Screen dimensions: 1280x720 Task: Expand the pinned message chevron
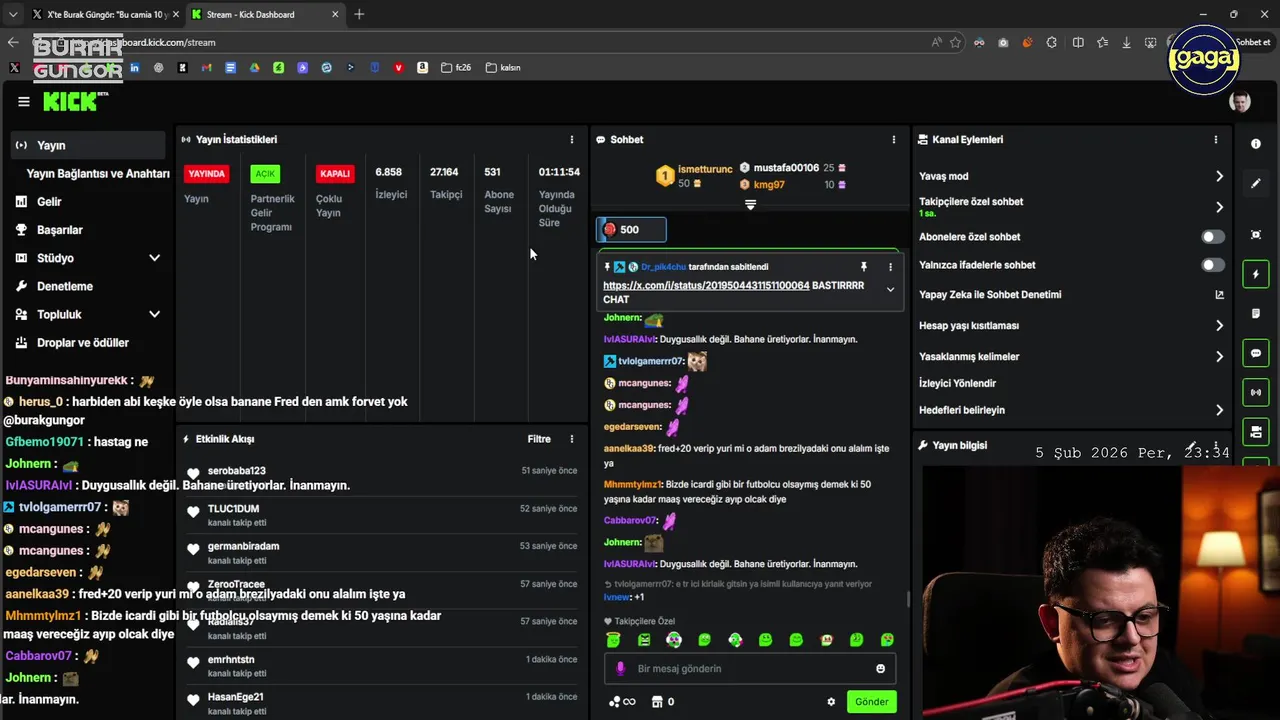coord(890,290)
